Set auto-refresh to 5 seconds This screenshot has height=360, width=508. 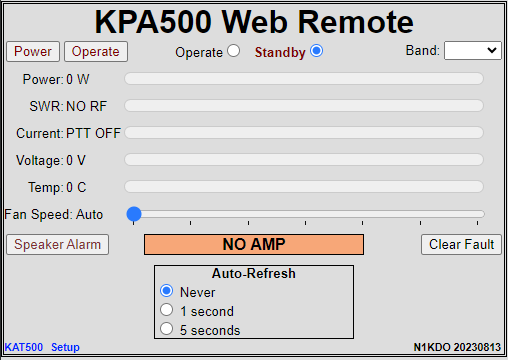166,329
